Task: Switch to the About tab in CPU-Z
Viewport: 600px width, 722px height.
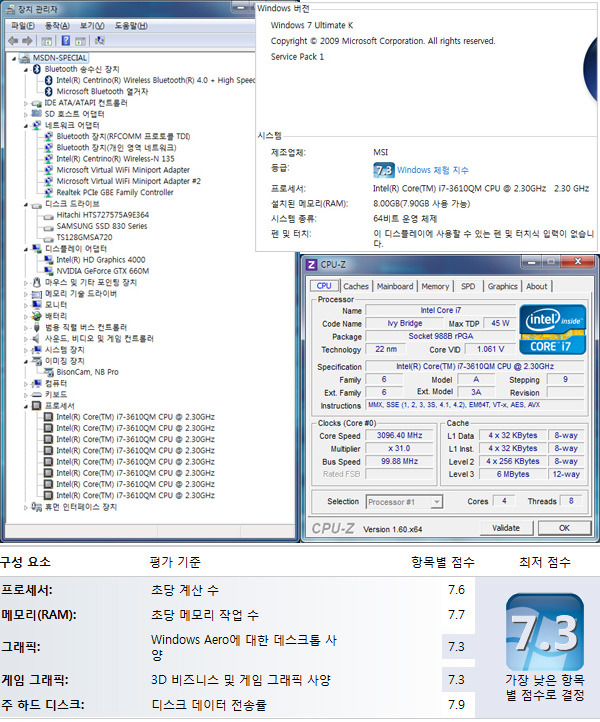Action: (536, 286)
